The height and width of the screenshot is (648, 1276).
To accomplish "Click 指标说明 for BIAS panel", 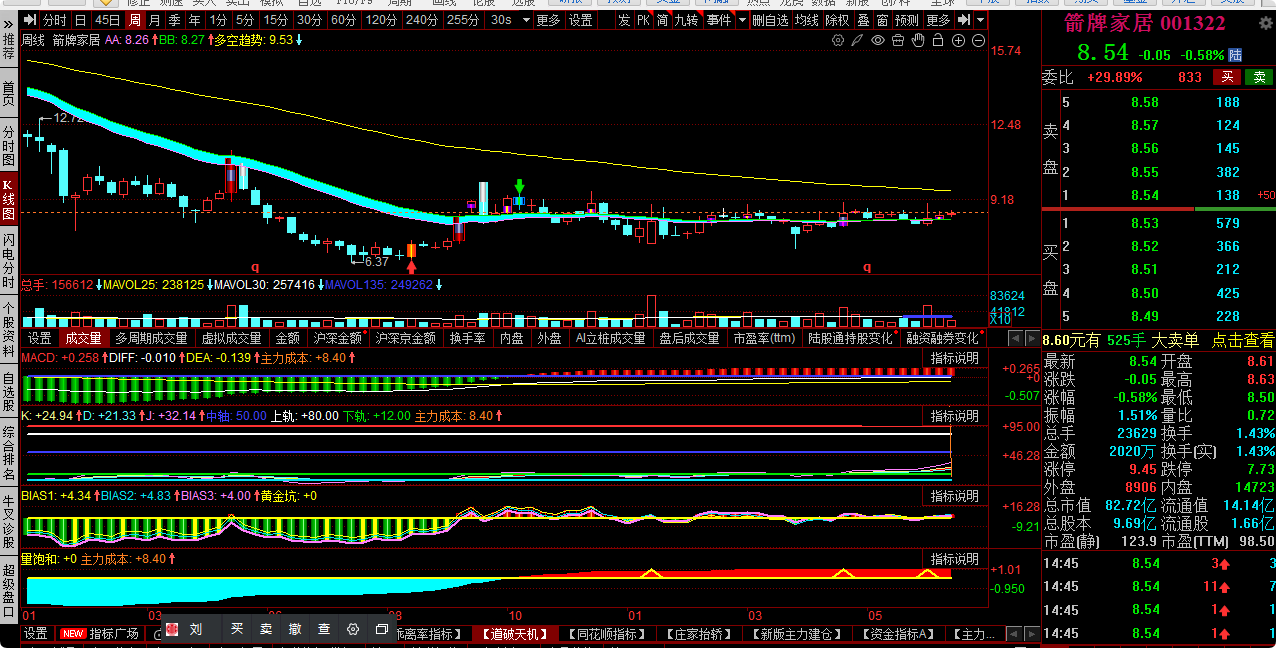I will point(955,496).
